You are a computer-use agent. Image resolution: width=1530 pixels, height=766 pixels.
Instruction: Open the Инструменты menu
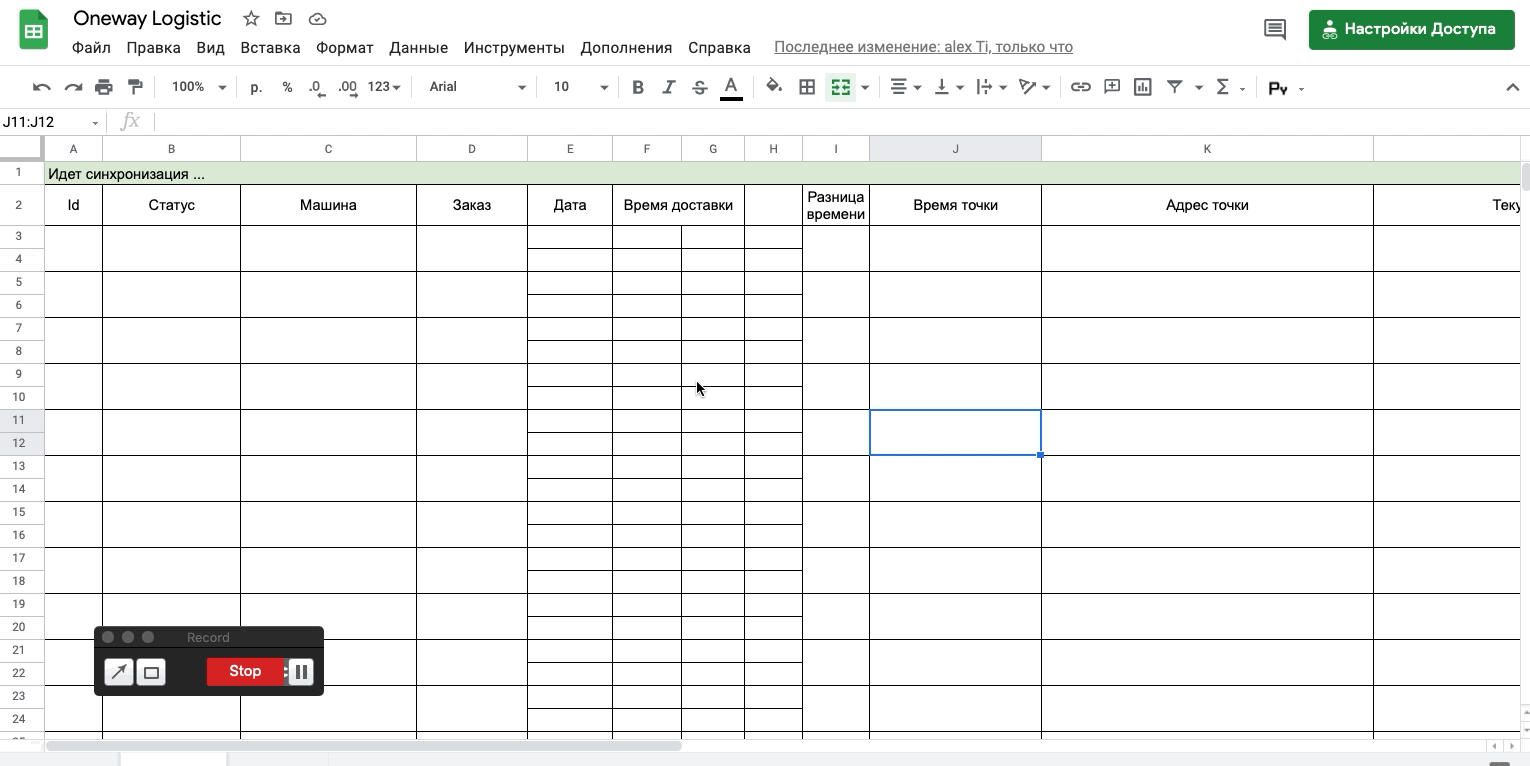pos(514,47)
